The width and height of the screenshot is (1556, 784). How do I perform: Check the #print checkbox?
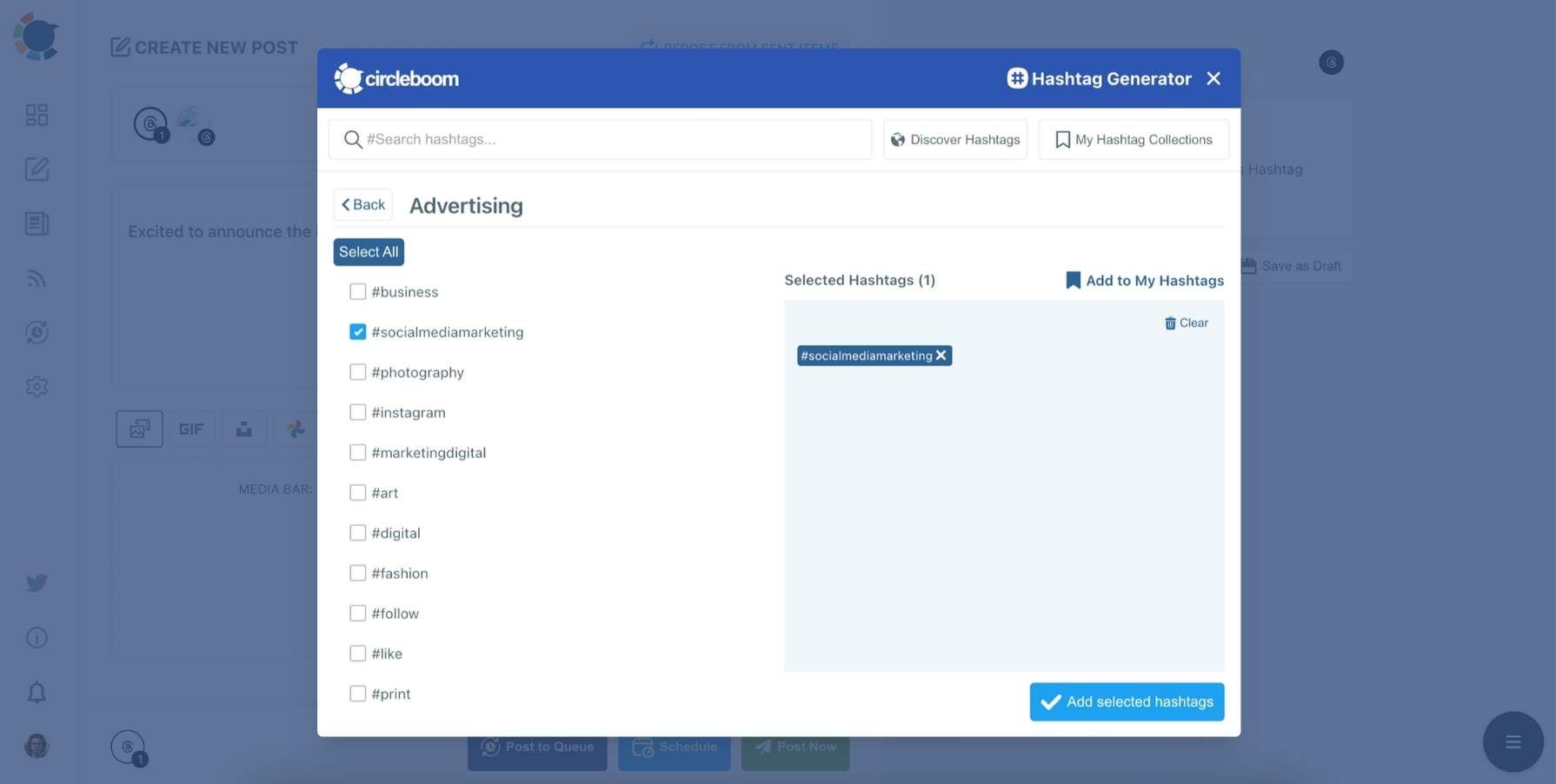[357, 694]
